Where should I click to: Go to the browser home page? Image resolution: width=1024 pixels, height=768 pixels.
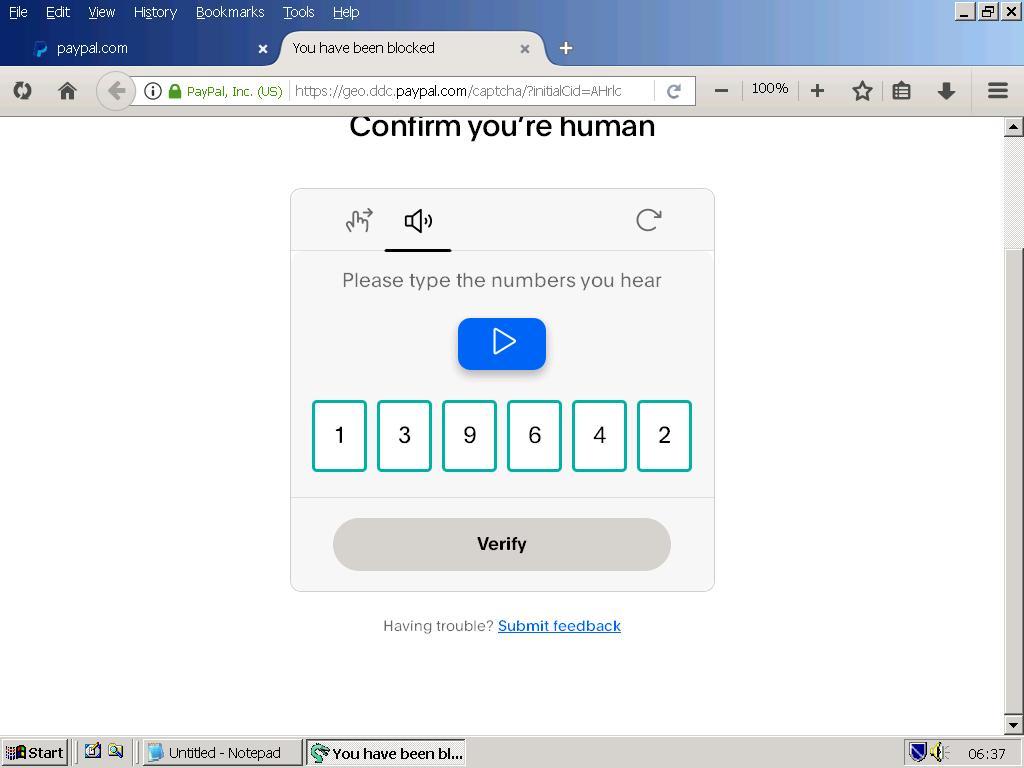(x=67, y=91)
